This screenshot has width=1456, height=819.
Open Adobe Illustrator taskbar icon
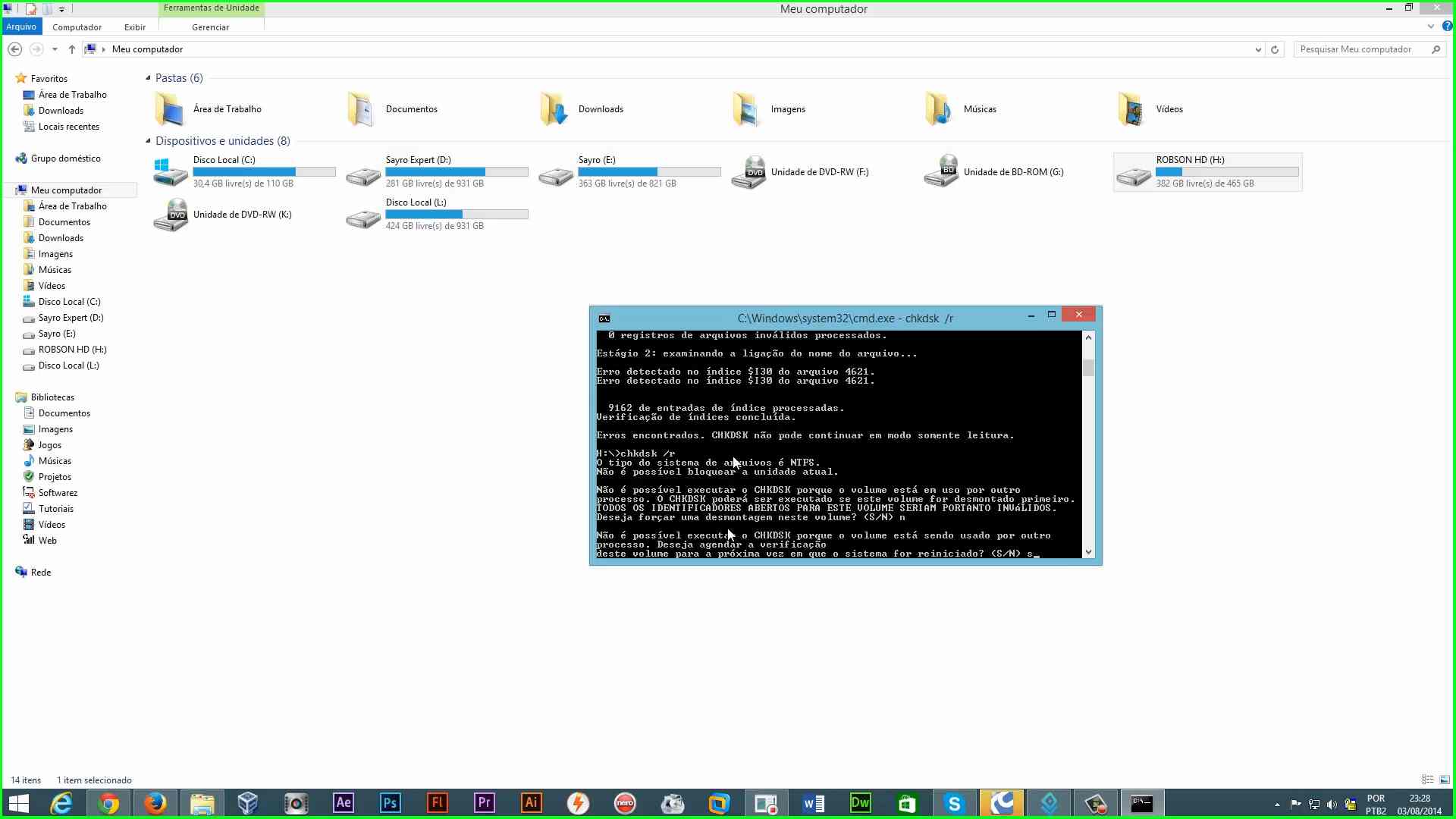click(x=532, y=803)
